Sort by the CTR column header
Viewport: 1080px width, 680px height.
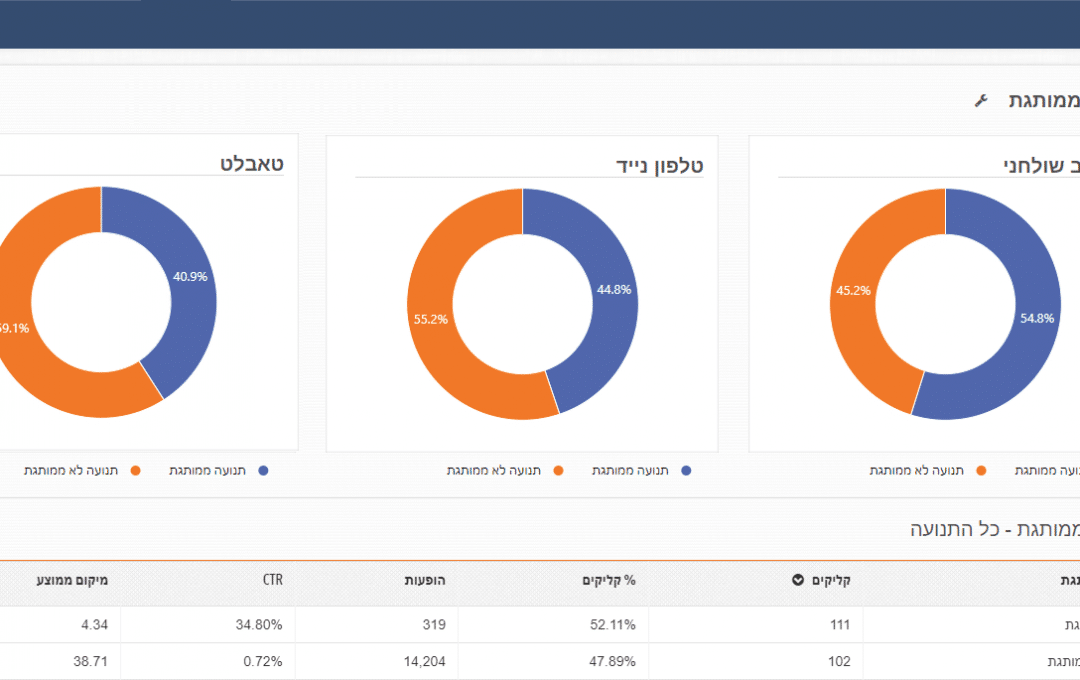click(x=273, y=580)
